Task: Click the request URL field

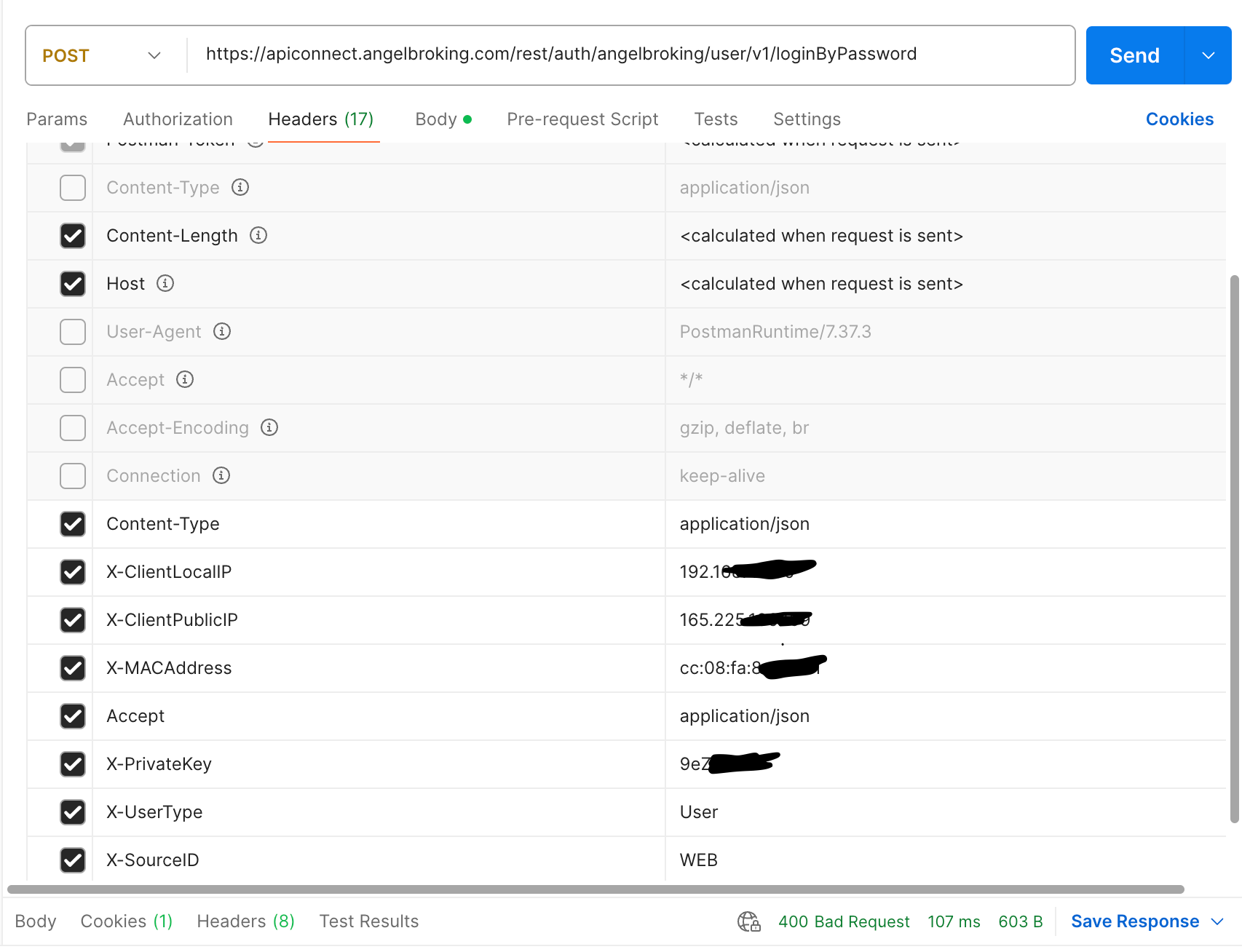Action: point(630,55)
